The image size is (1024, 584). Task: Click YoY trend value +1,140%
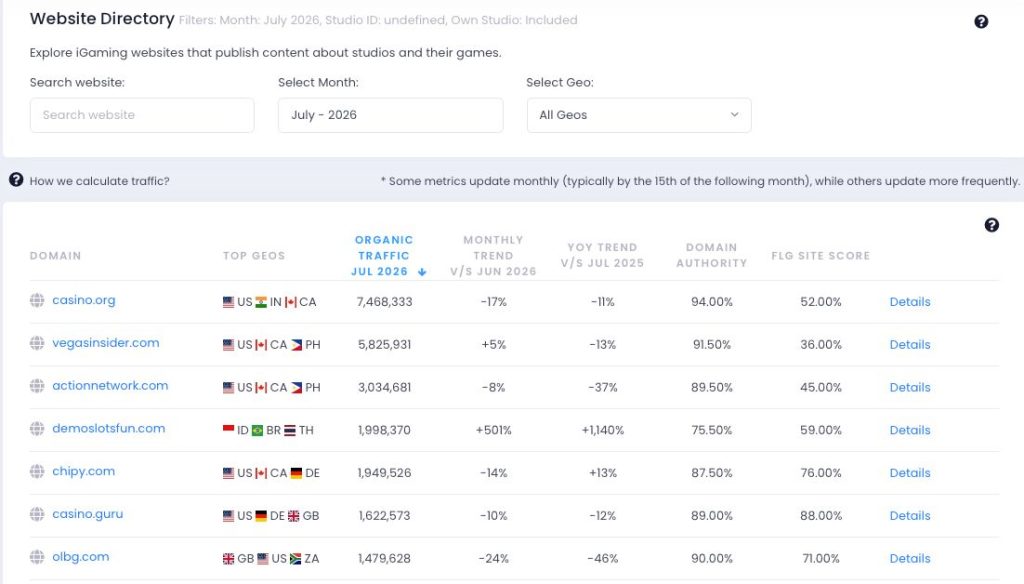603,430
